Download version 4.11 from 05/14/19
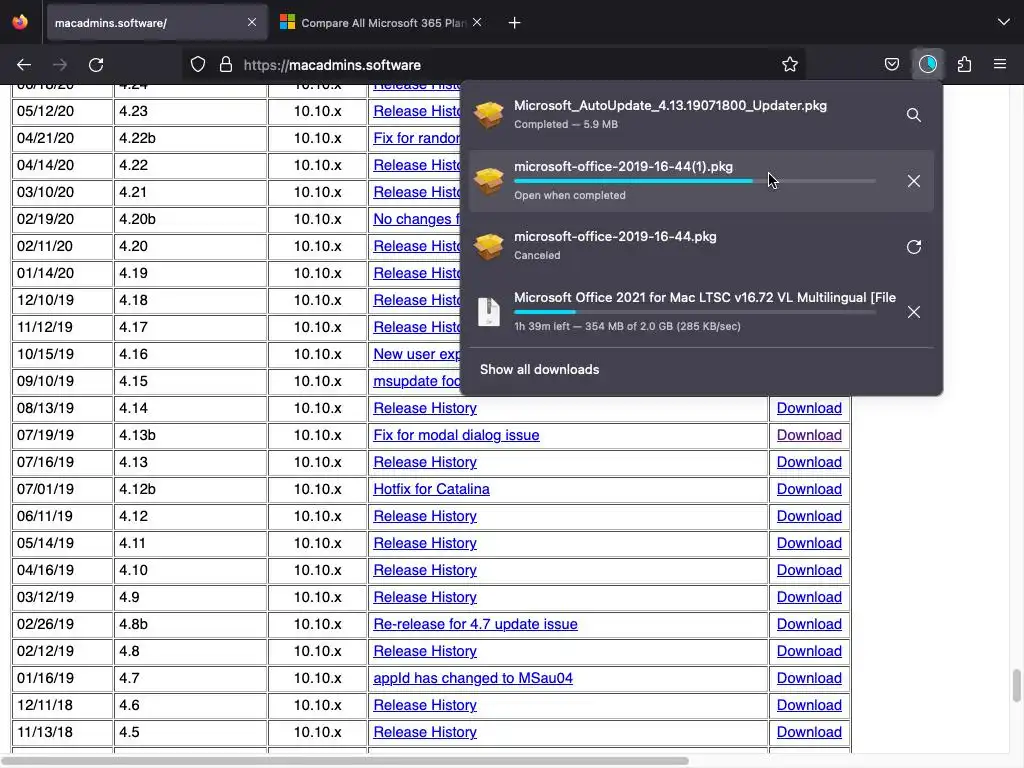 [809, 543]
